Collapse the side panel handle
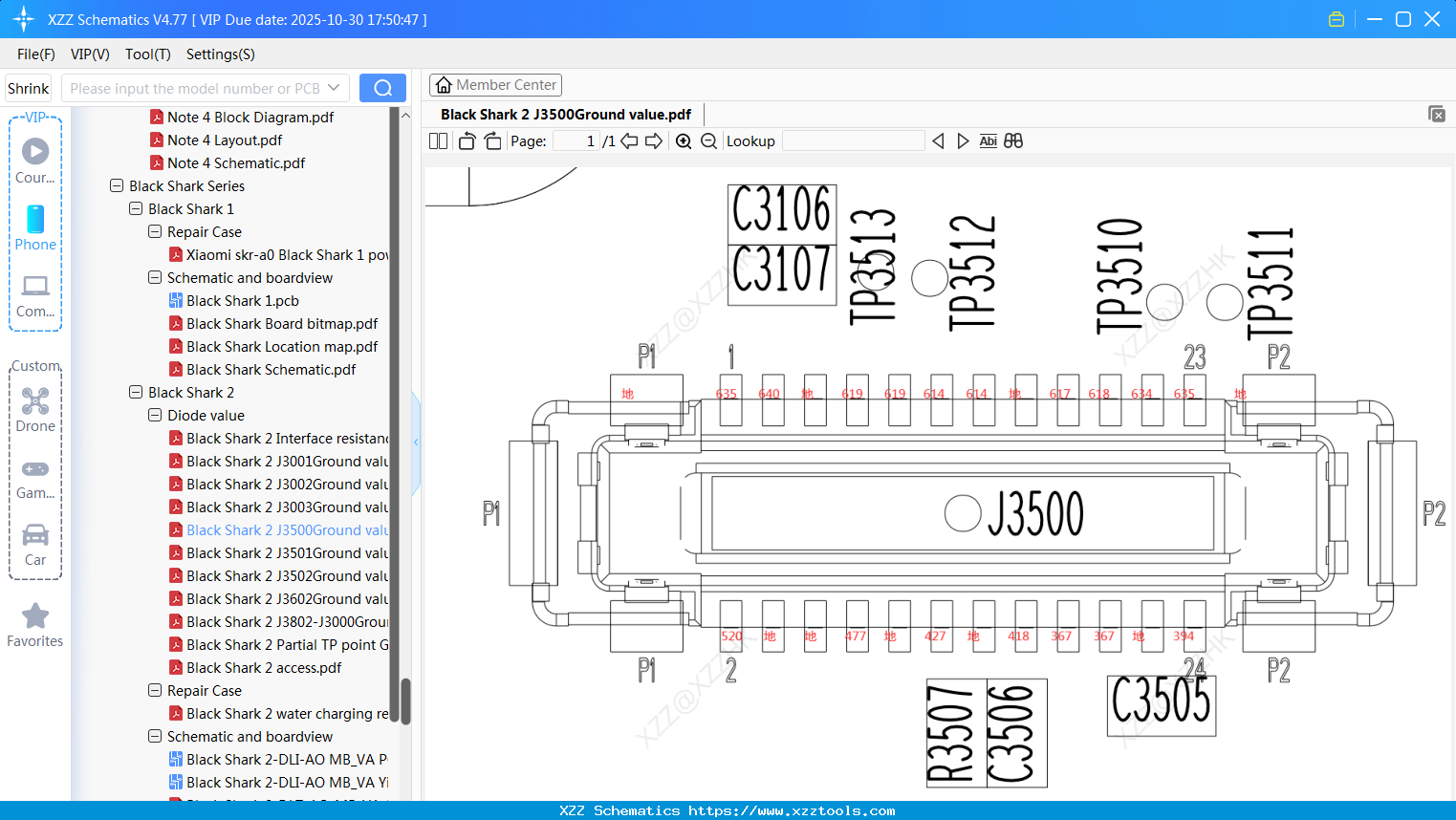This screenshot has height=820, width=1456. (x=416, y=442)
